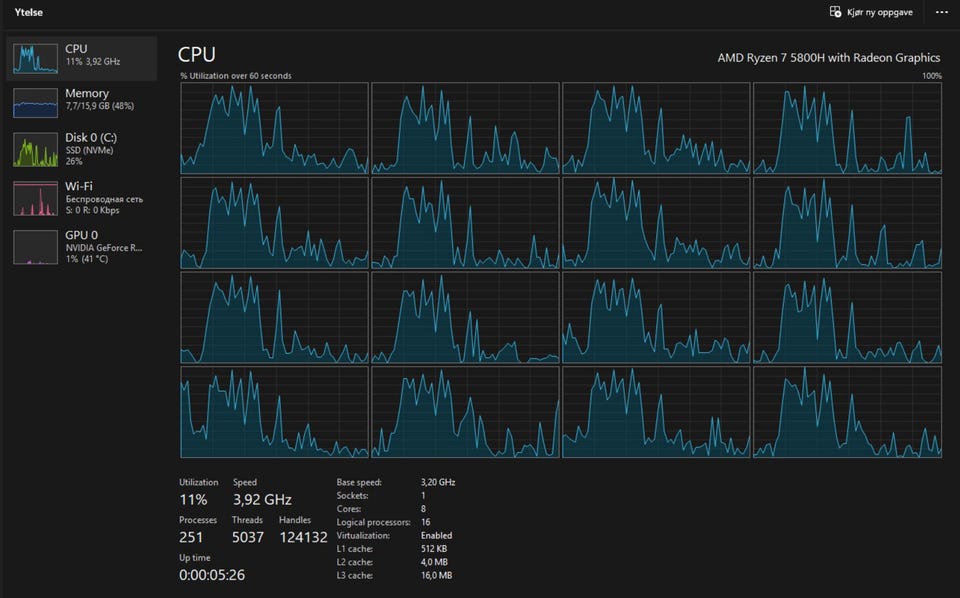Viewport: 960px width, 598px height.
Task: Click the '1% (41 °C)' GPU text
Action: (87, 259)
